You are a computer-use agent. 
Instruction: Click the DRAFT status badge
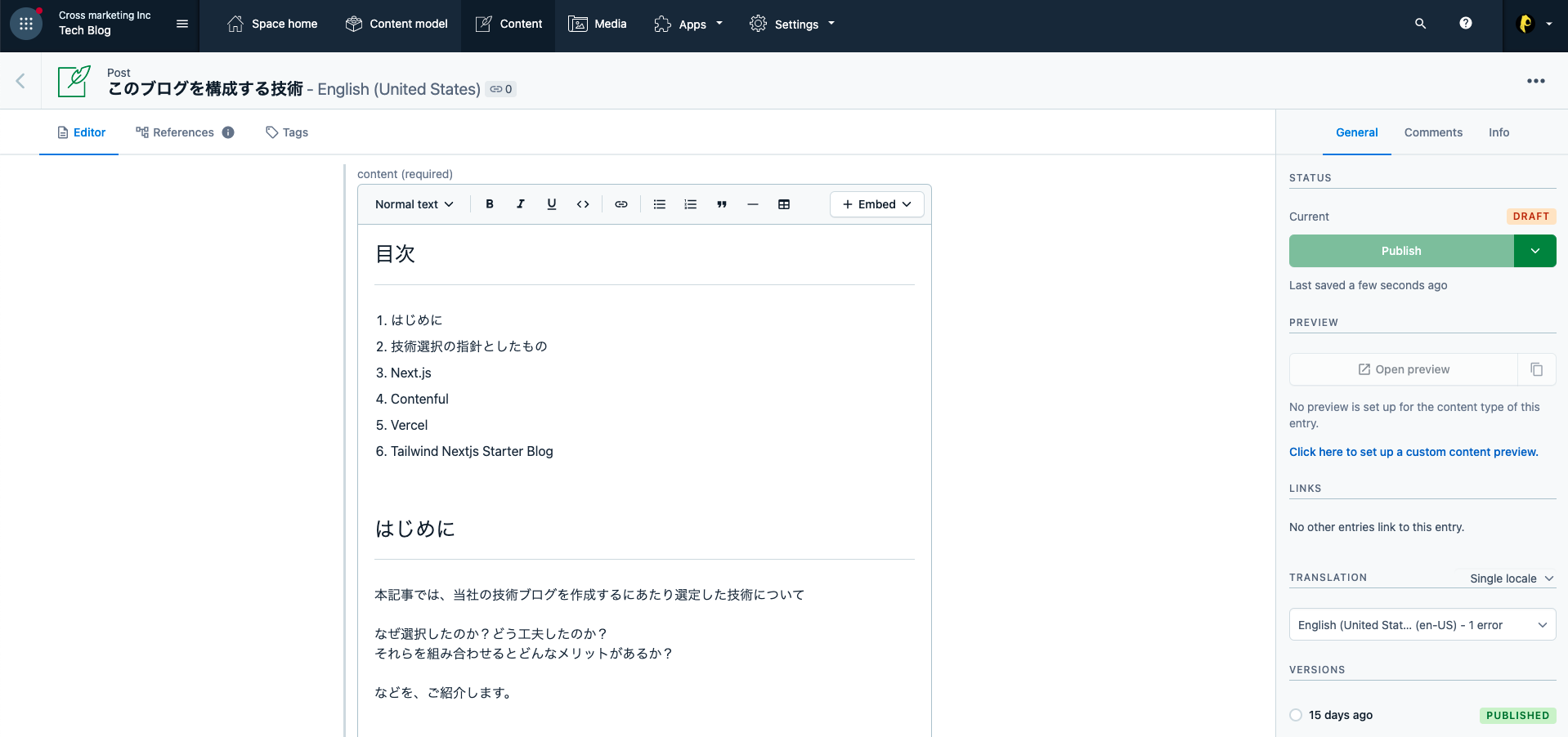pyautogui.click(x=1531, y=217)
